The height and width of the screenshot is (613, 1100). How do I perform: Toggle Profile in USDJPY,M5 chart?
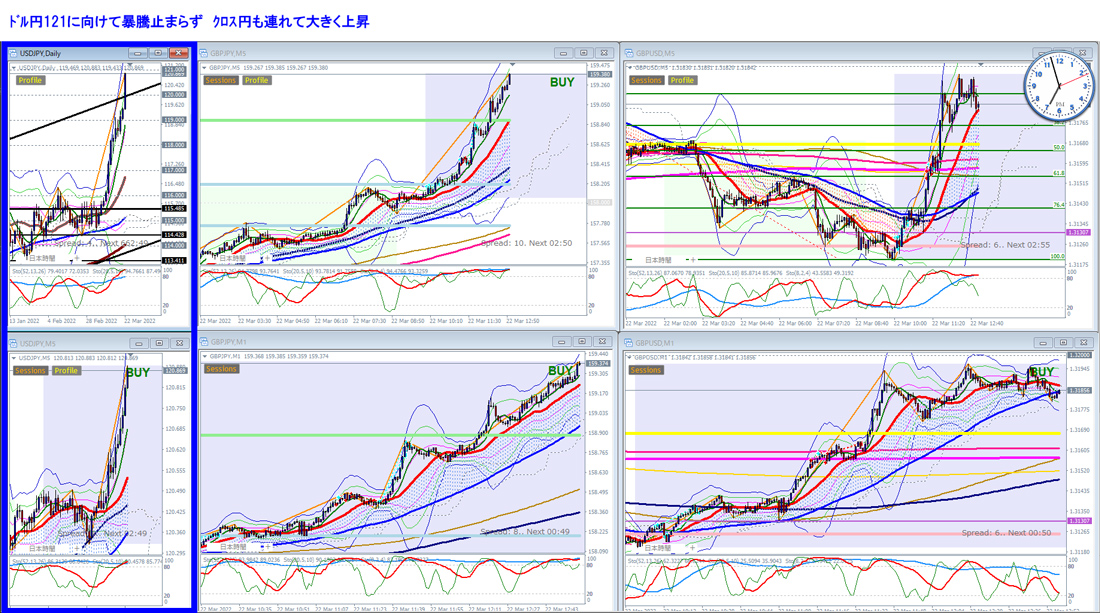pyautogui.click(x=66, y=371)
